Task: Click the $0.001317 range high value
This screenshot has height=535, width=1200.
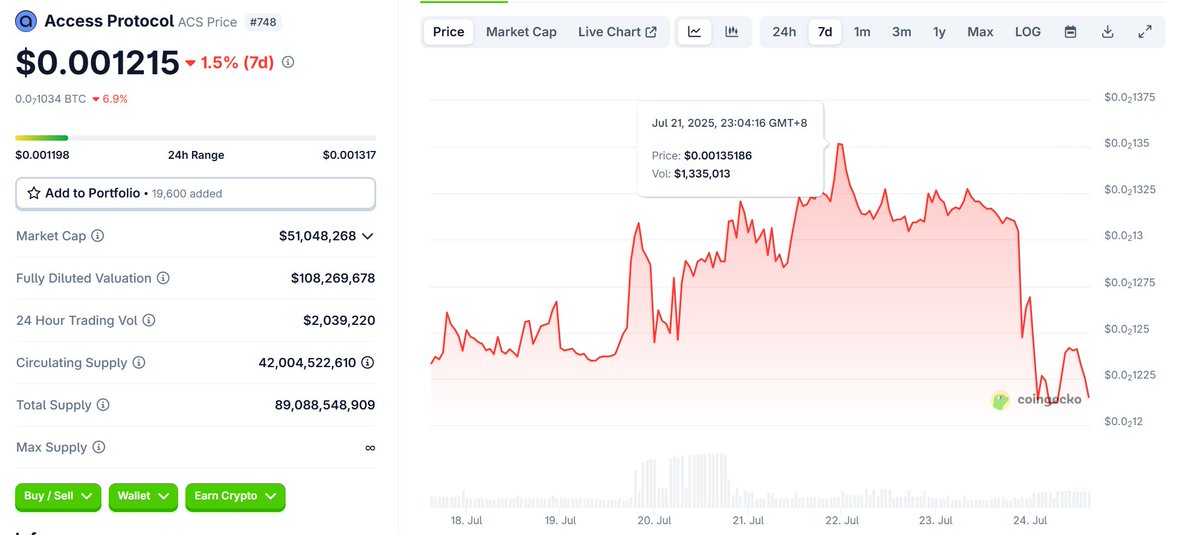Action: 349,155
